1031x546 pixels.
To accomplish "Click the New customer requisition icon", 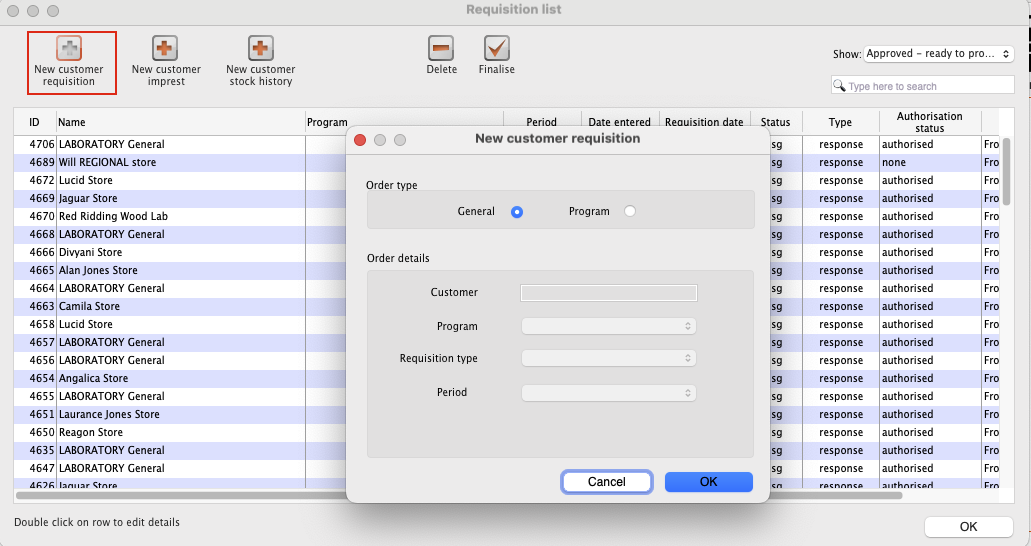I will [68, 48].
